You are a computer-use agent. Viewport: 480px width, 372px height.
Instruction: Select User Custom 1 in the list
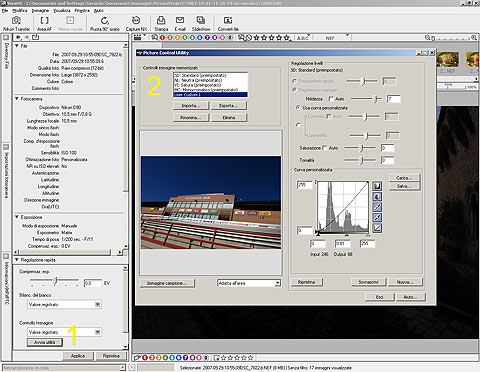210,95
